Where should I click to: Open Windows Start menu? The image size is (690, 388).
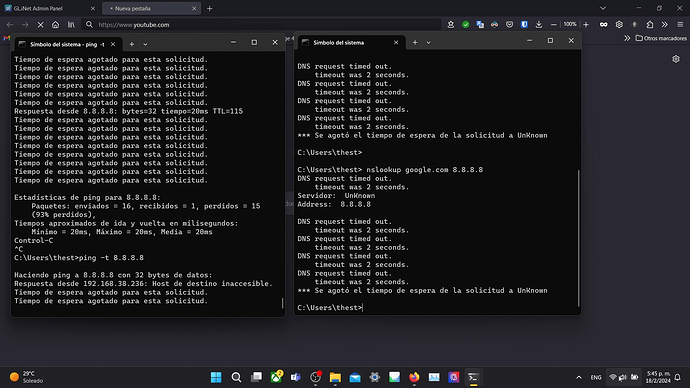pos(216,377)
